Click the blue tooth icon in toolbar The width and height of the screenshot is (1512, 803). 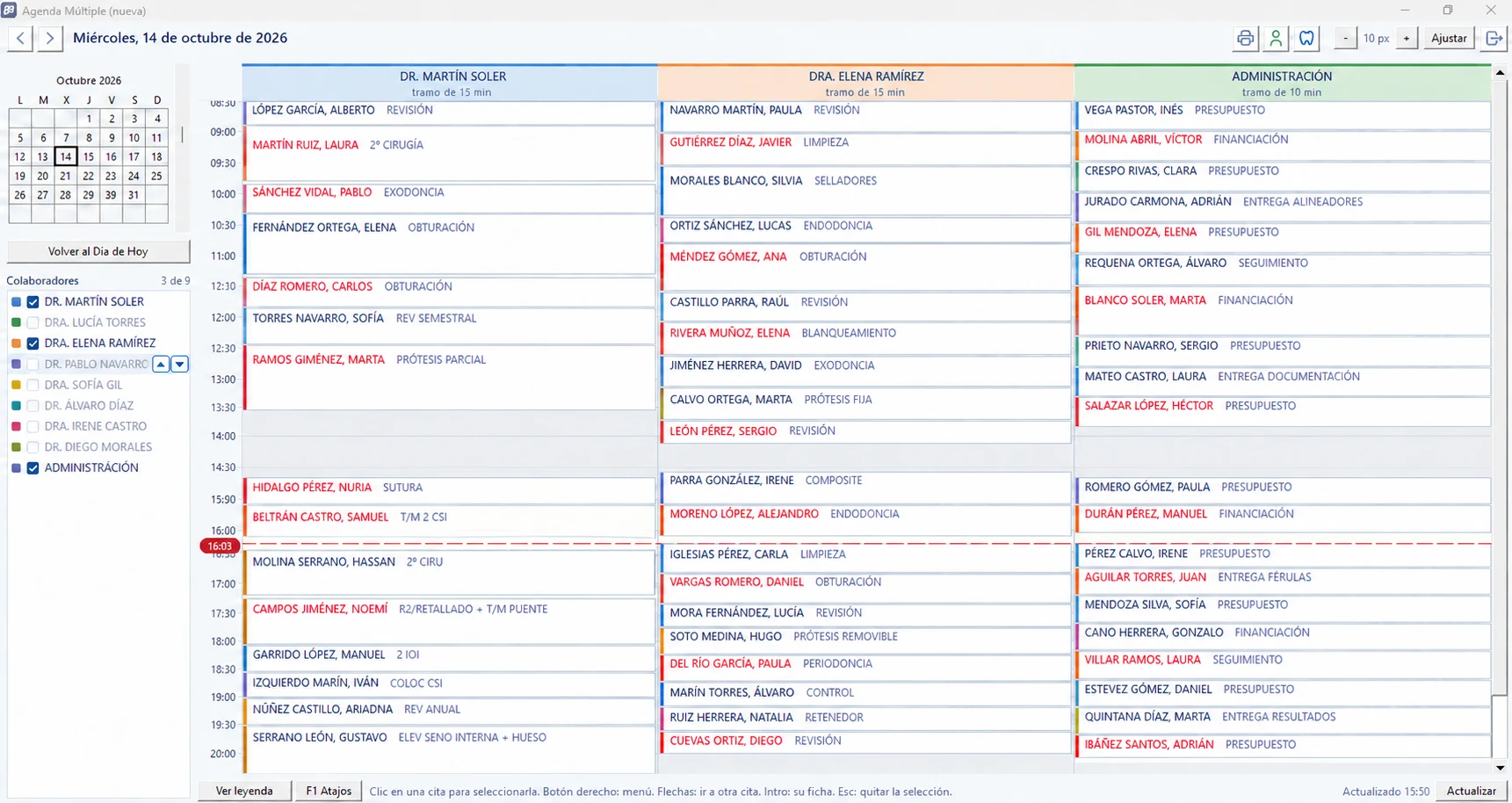click(1306, 38)
